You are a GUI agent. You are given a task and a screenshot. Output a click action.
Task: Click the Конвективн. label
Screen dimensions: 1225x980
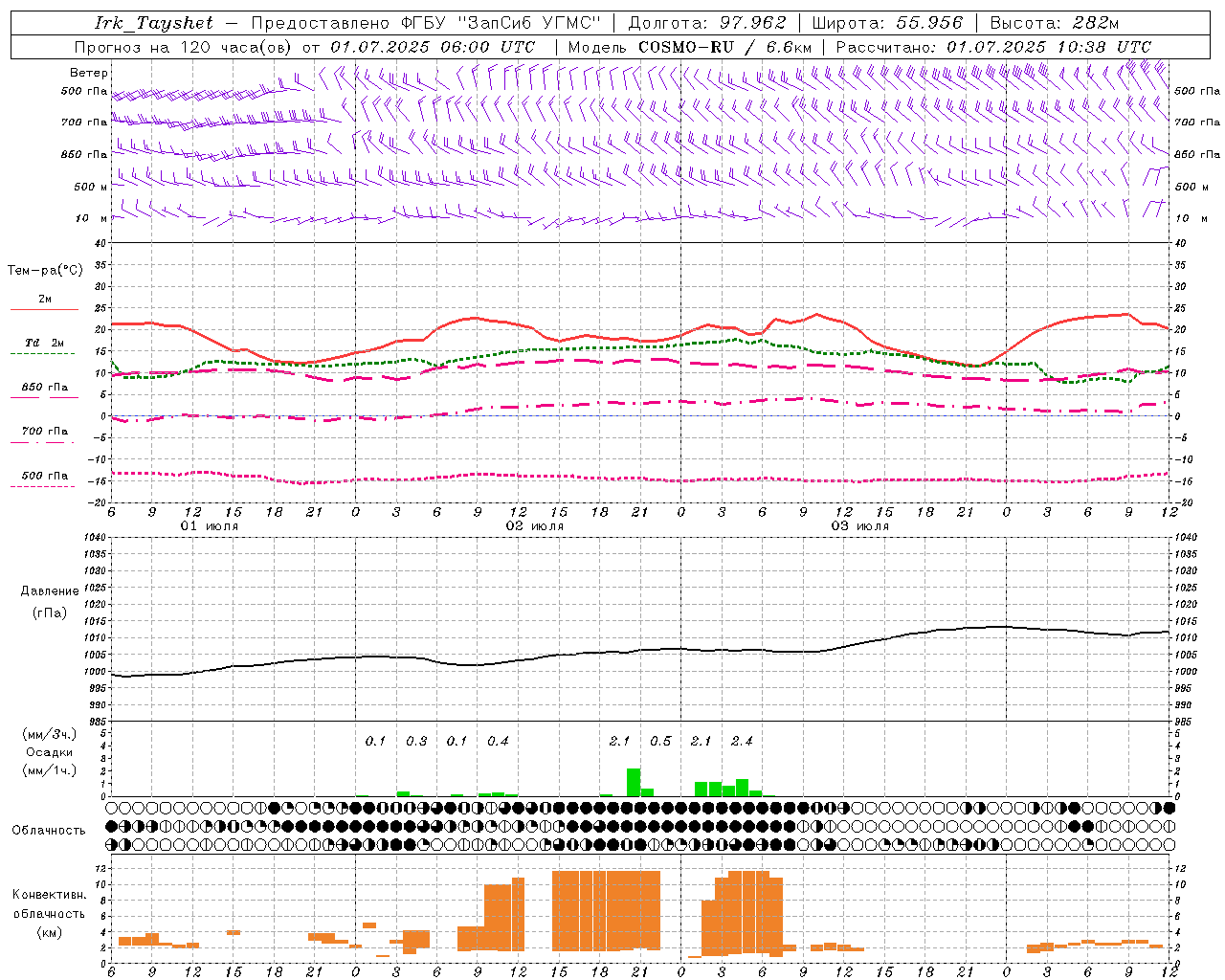point(50,895)
